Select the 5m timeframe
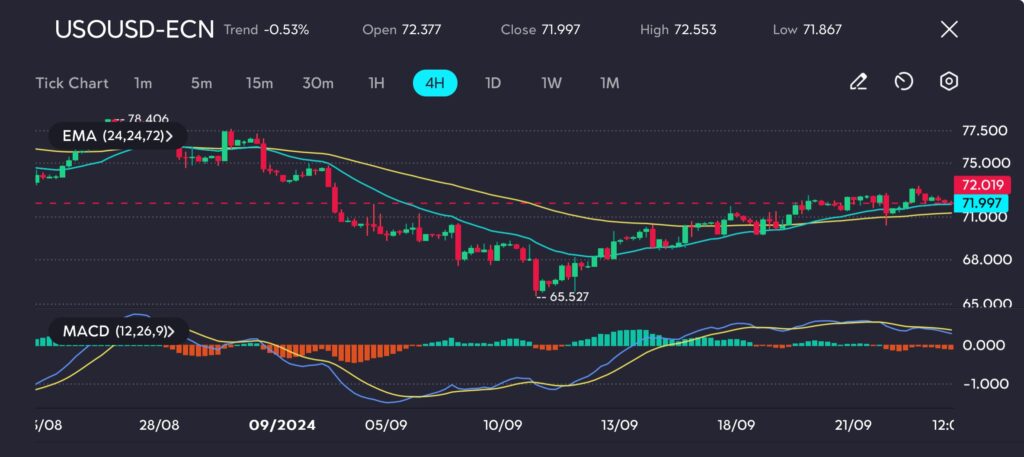Image resolution: width=1024 pixels, height=457 pixels. click(201, 83)
